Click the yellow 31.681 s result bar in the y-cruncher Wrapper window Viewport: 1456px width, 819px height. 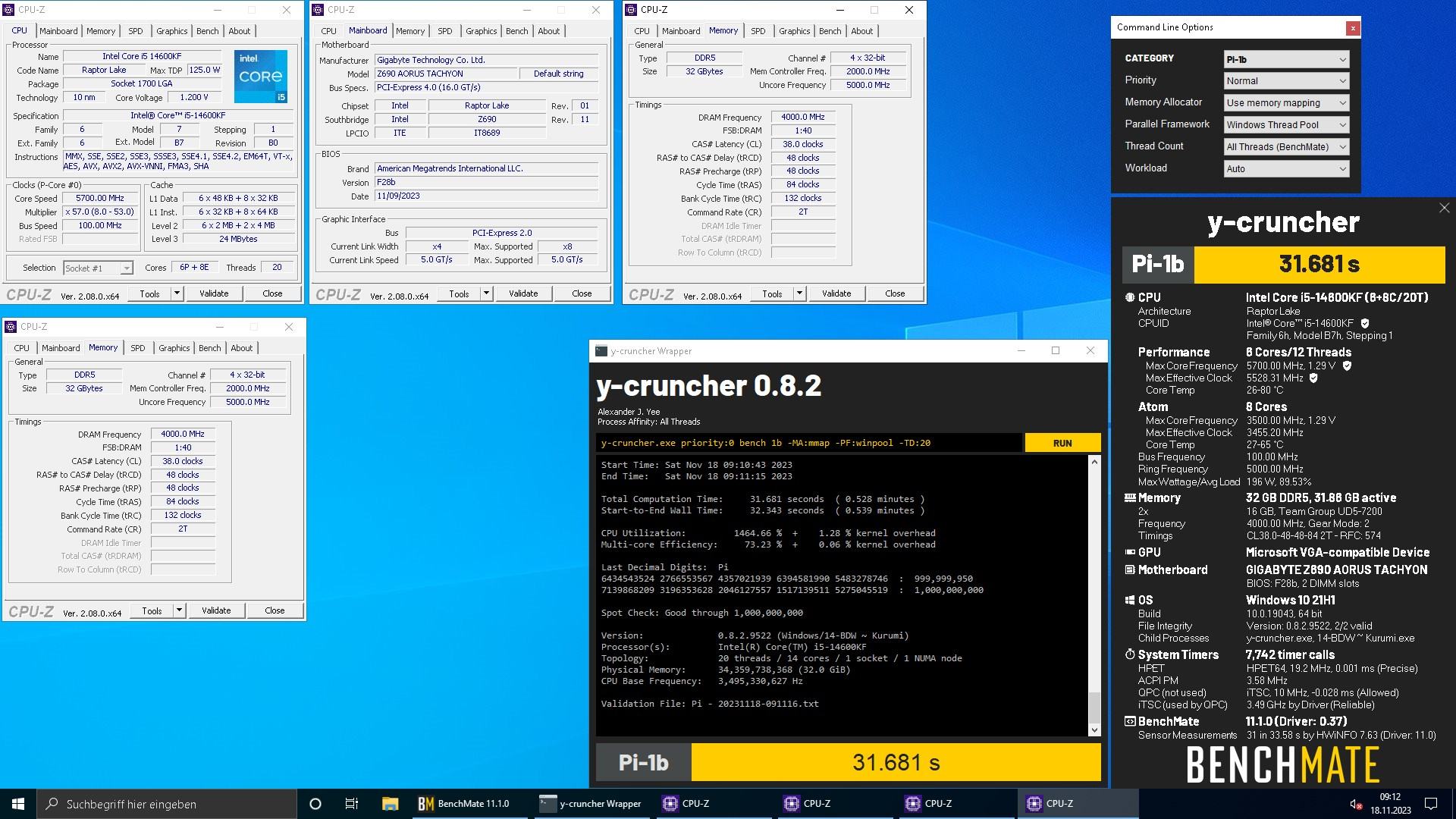896,762
